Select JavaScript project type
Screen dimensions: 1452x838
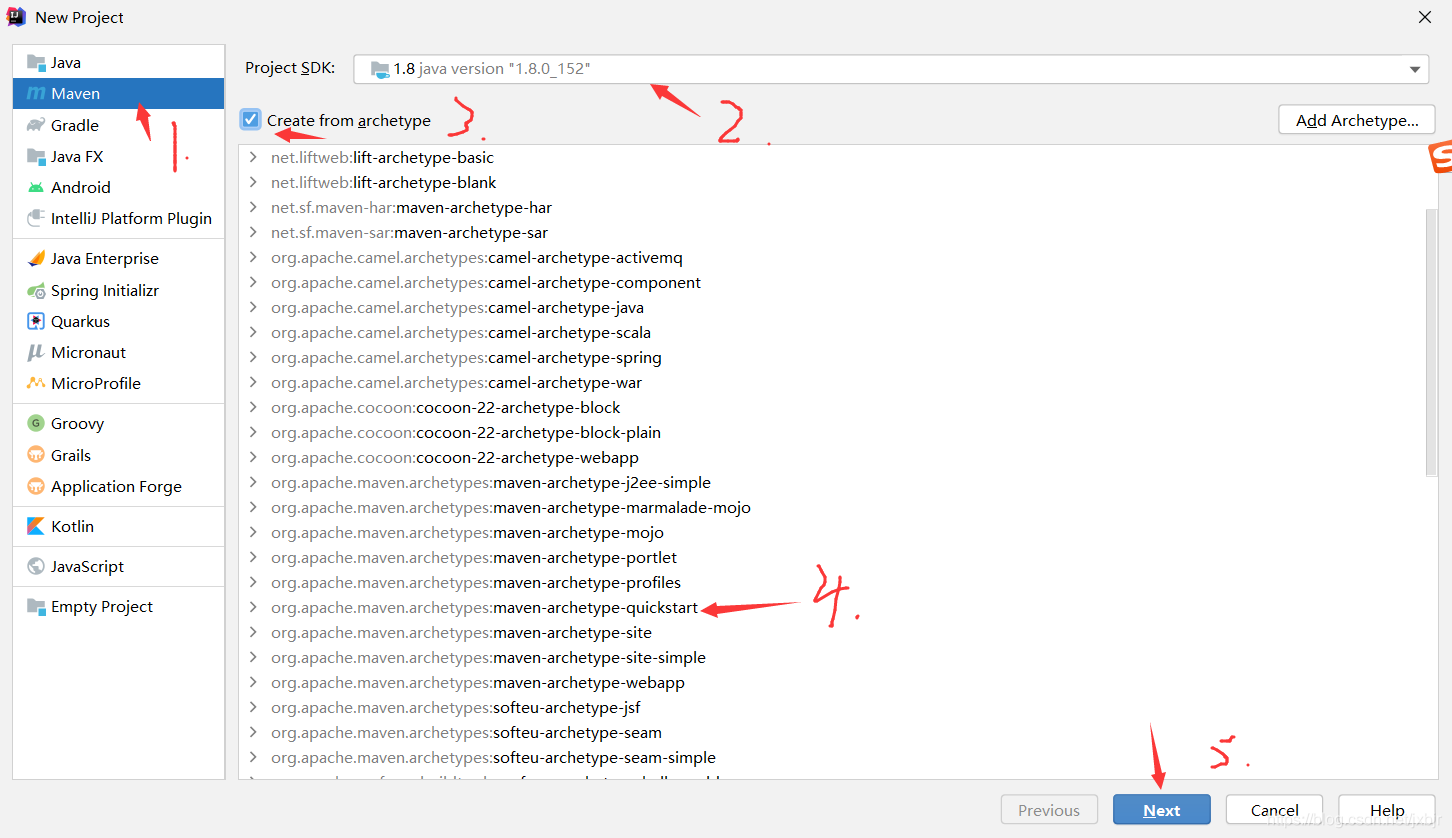pos(118,566)
